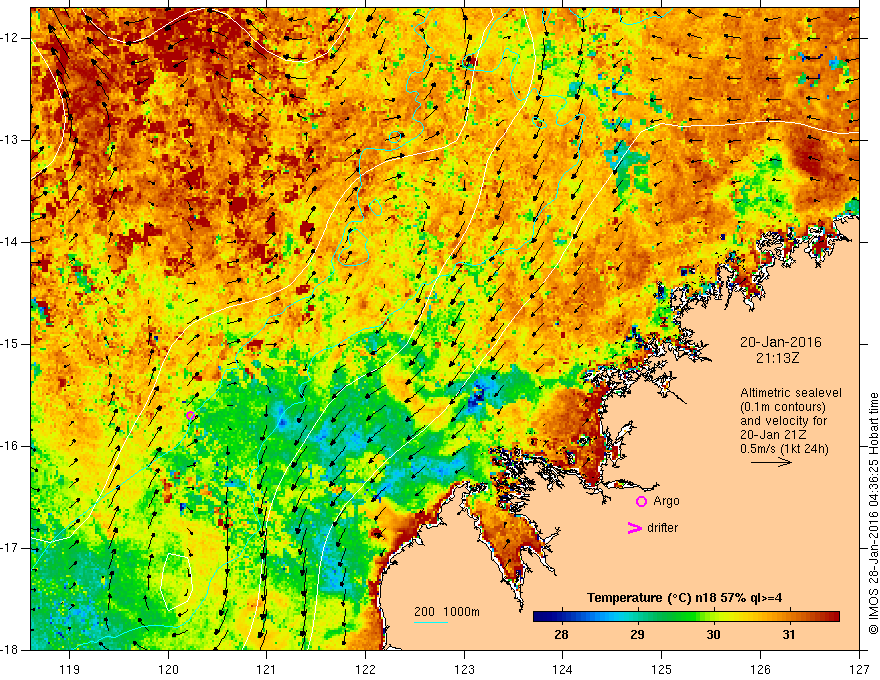The height and width of the screenshot is (680, 880).
Task: Click the latitude label '-15'
Action: [x=10, y=344]
